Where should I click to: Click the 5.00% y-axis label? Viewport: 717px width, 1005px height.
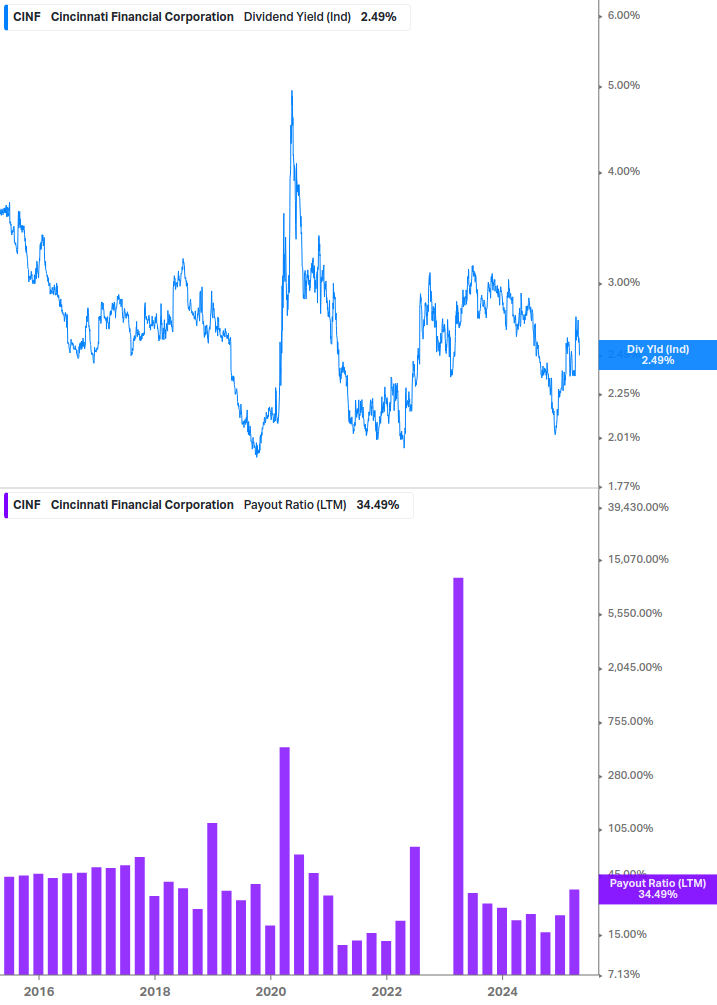623,85
